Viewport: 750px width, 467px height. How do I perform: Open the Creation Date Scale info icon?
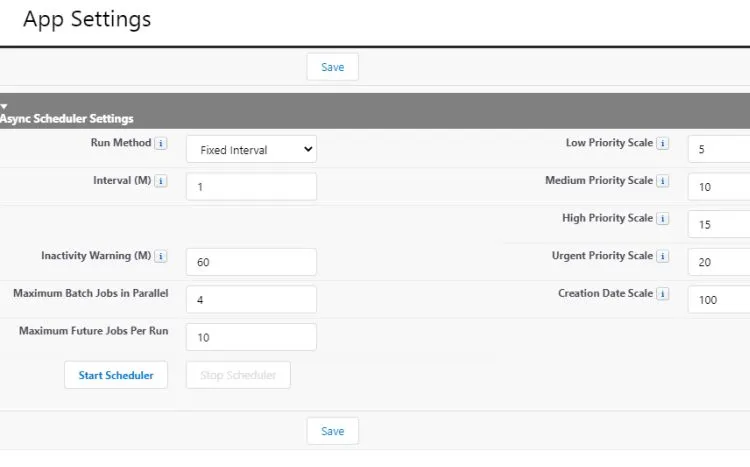point(662,294)
